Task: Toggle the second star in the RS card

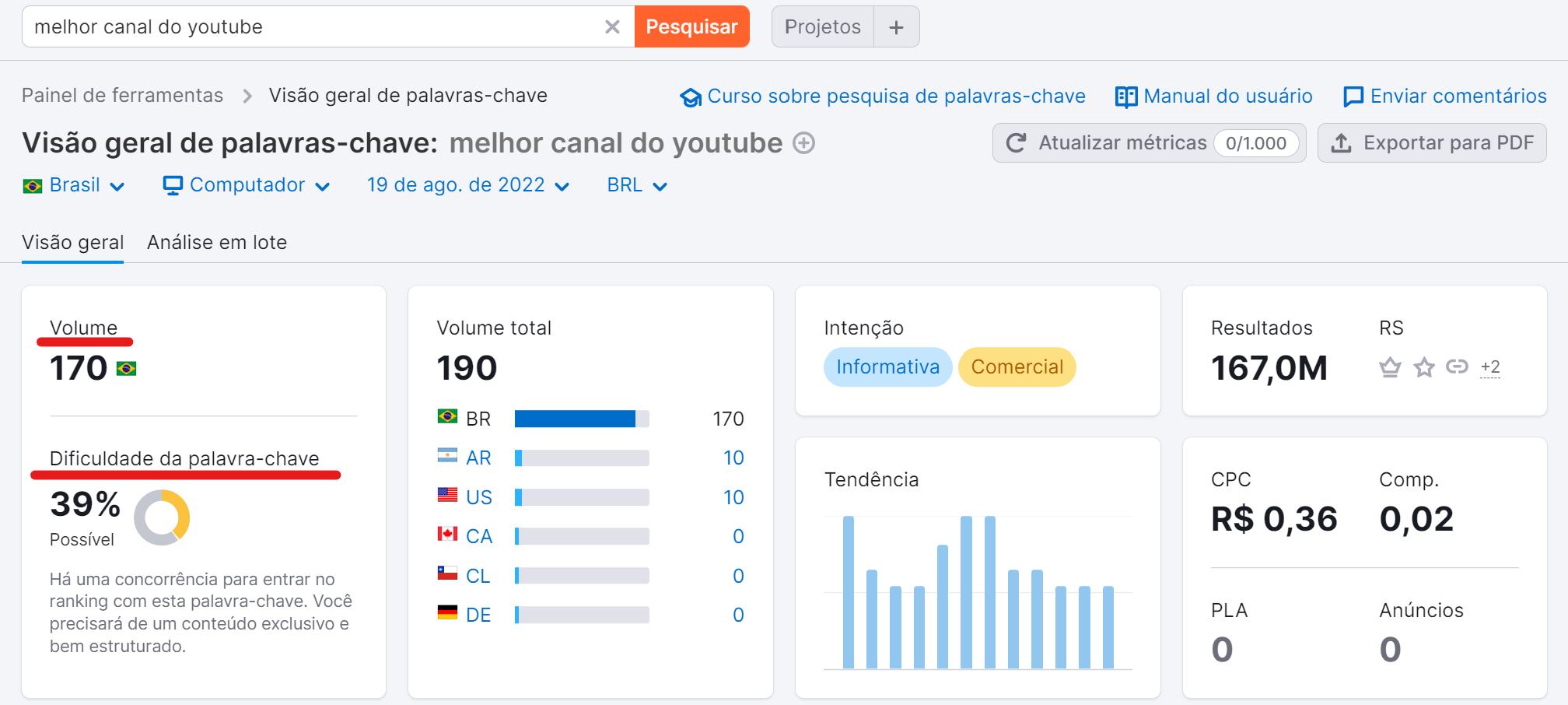Action: coord(1424,367)
